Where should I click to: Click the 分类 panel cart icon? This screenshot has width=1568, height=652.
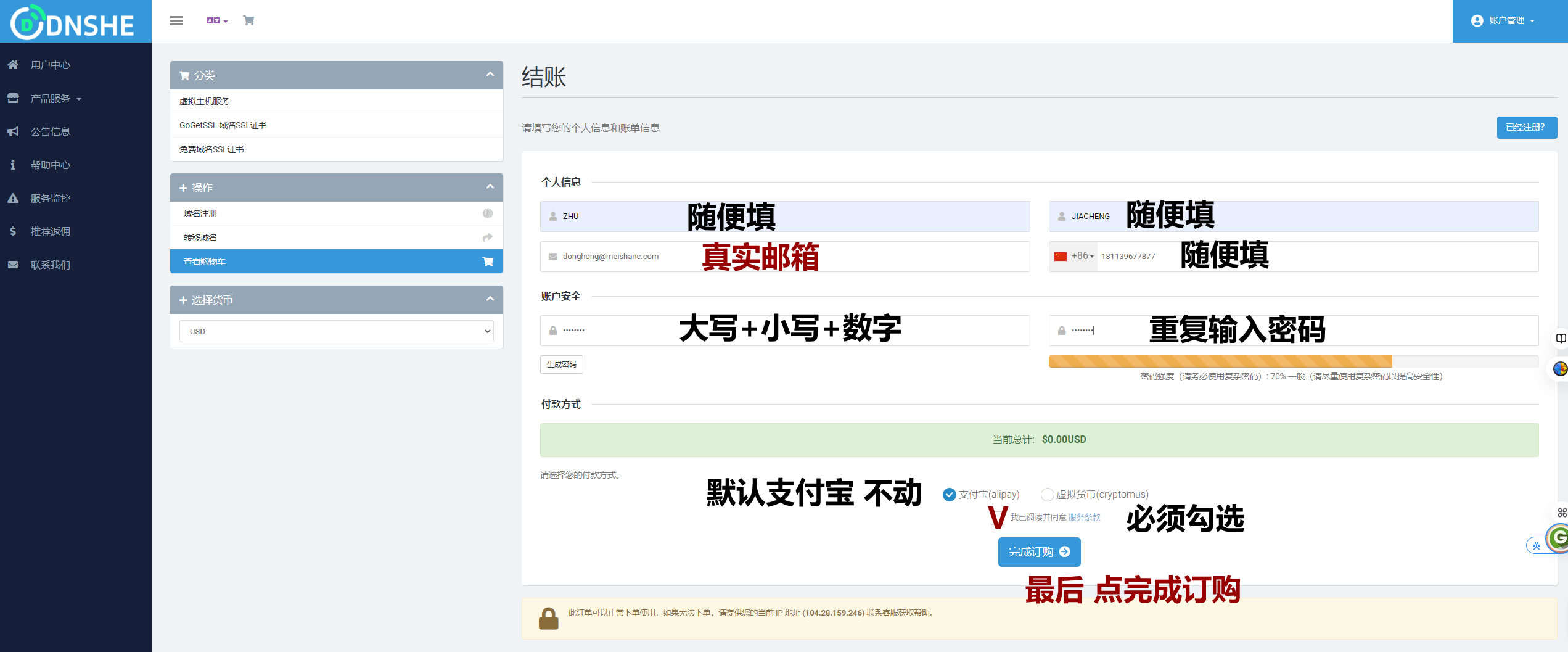[x=184, y=75]
